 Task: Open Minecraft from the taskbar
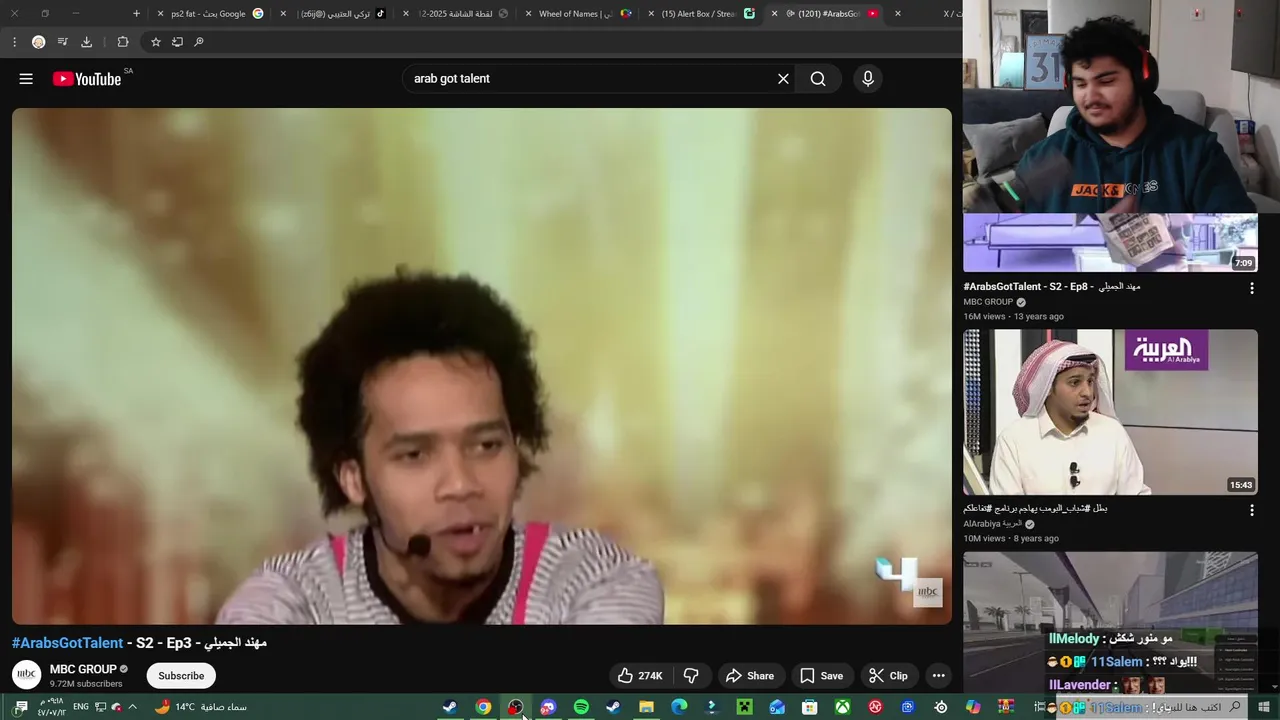point(744,707)
